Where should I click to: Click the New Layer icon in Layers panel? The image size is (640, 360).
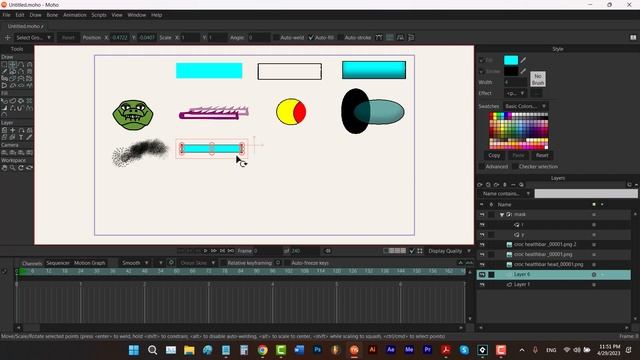[480, 184]
